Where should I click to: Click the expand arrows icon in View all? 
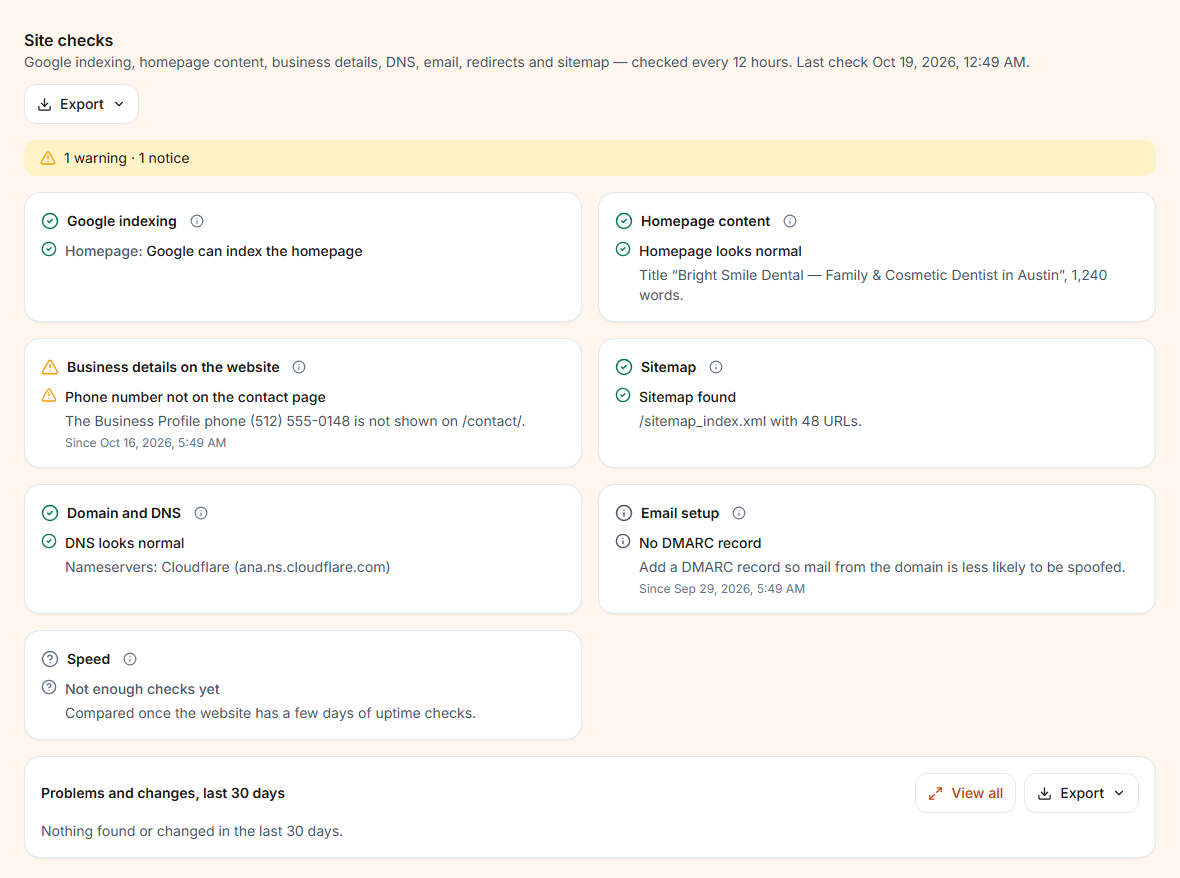935,794
